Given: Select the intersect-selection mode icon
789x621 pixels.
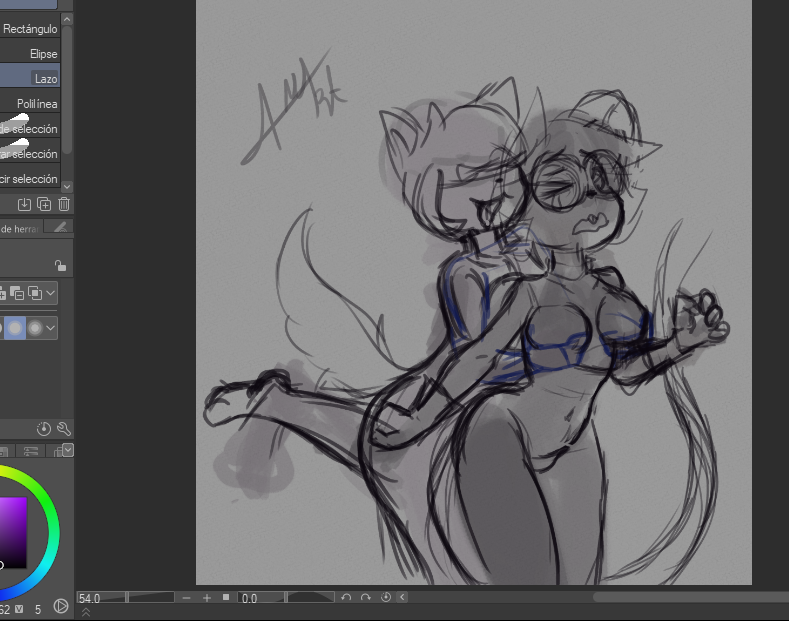Looking at the screenshot, I should 35,293.
